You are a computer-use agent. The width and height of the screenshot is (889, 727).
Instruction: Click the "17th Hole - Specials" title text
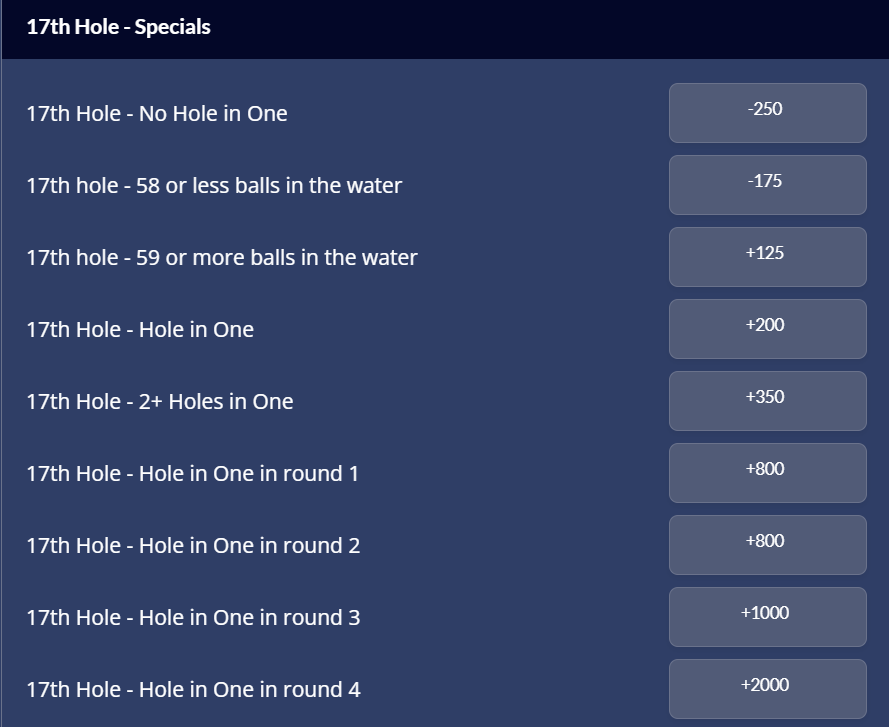[x=118, y=28]
